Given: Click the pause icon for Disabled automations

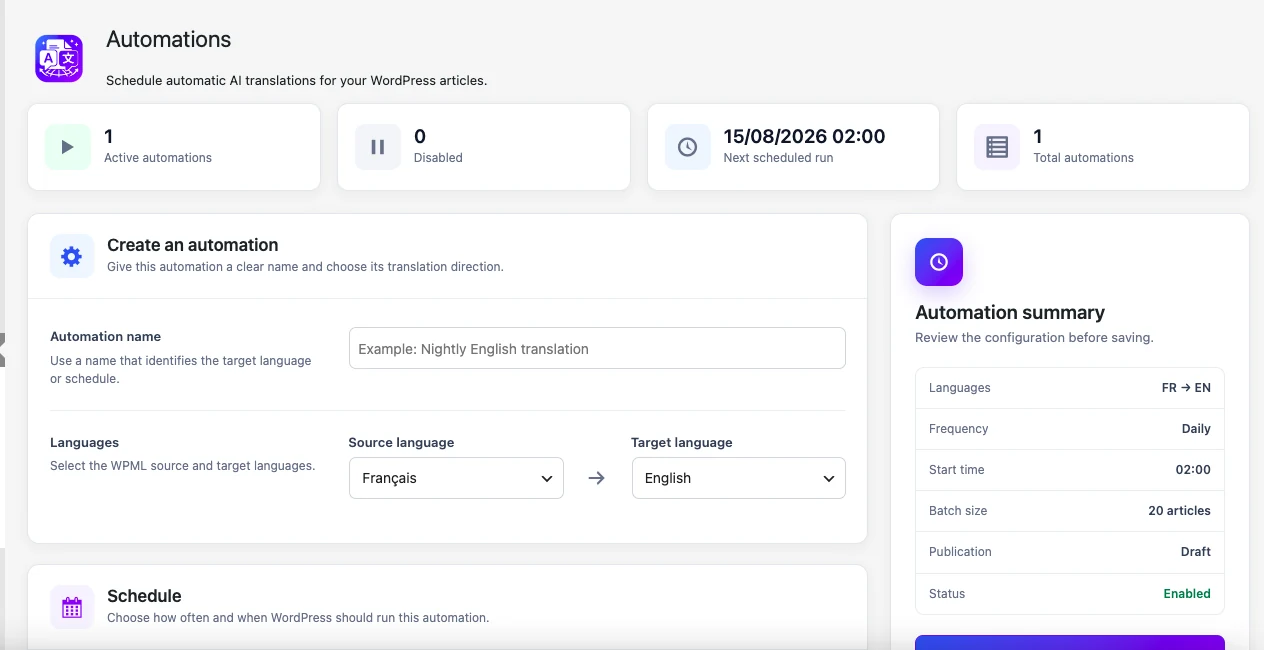Looking at the screenshot, I should pyautogui.click(x=378, y=147).
